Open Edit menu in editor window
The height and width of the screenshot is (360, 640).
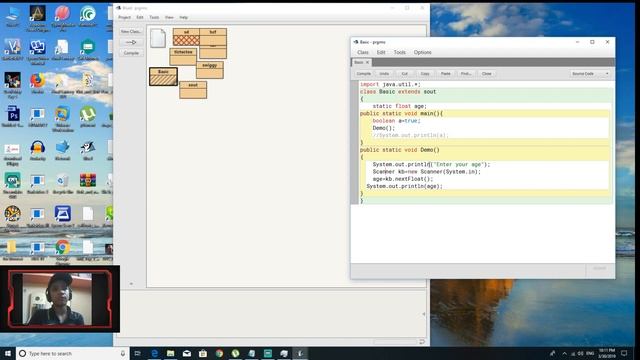pyautogui.click(x=381, y=52)
